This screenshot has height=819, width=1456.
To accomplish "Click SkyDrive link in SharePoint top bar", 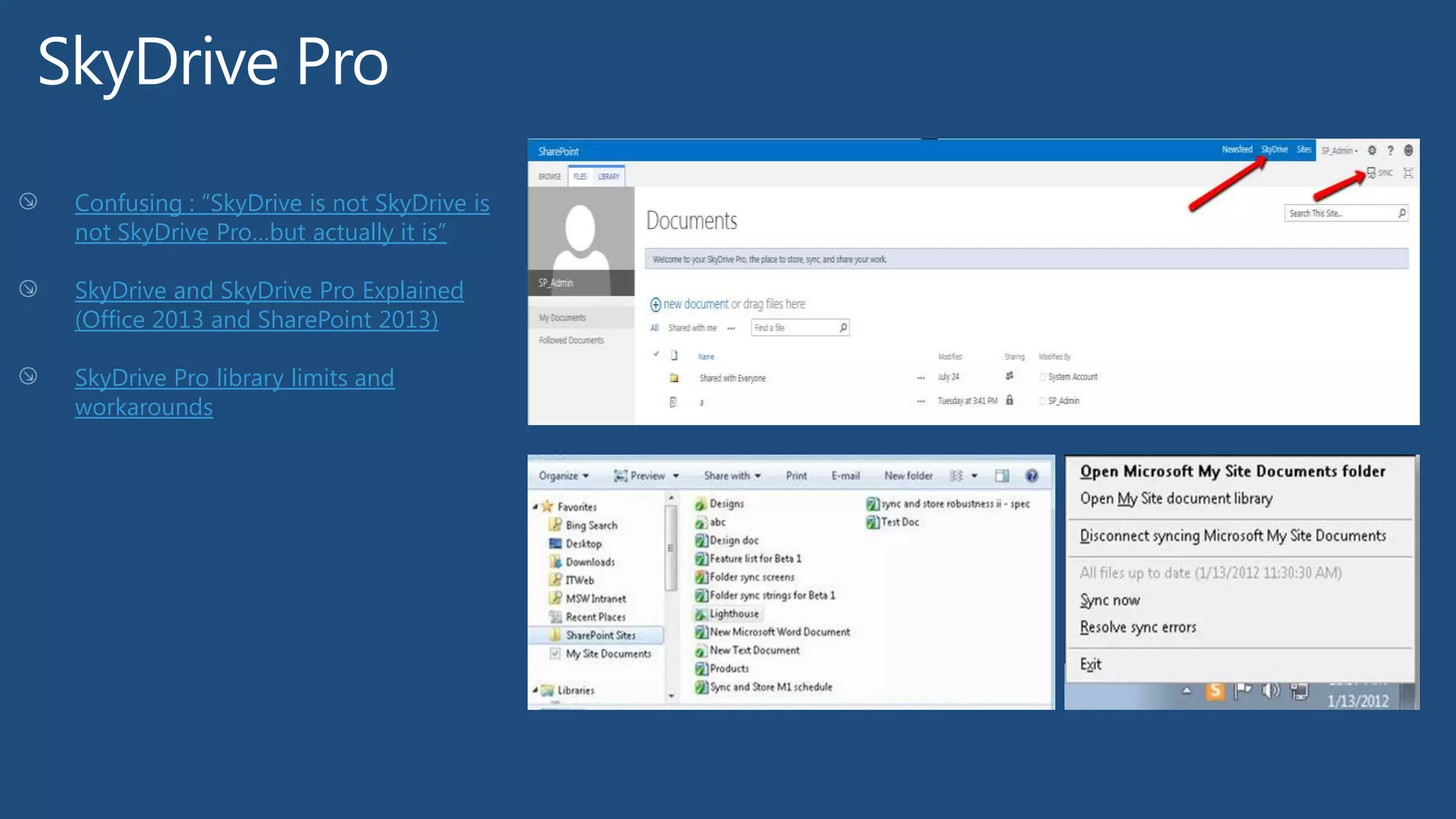I will pos(1274,150).
